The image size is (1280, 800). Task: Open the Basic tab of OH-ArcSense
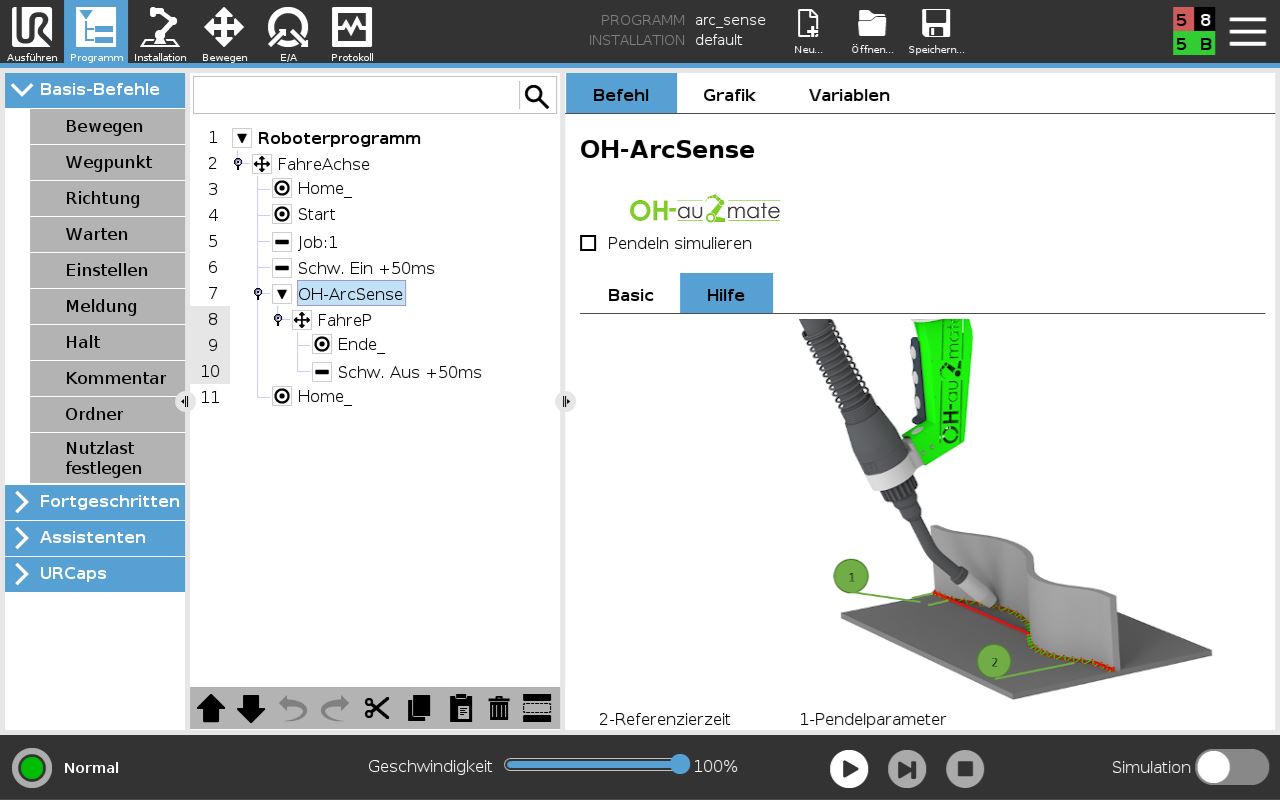(630, 294)
